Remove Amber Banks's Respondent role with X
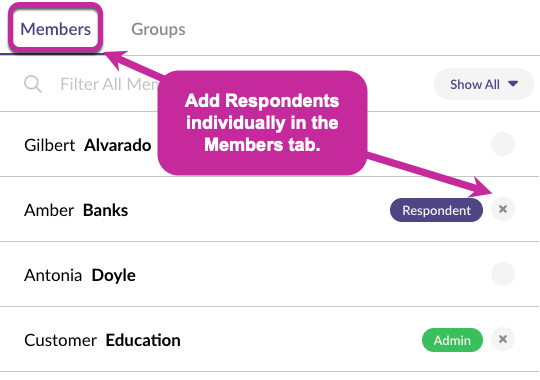Viewport: 540px width, 380px height. click(503, 209)
